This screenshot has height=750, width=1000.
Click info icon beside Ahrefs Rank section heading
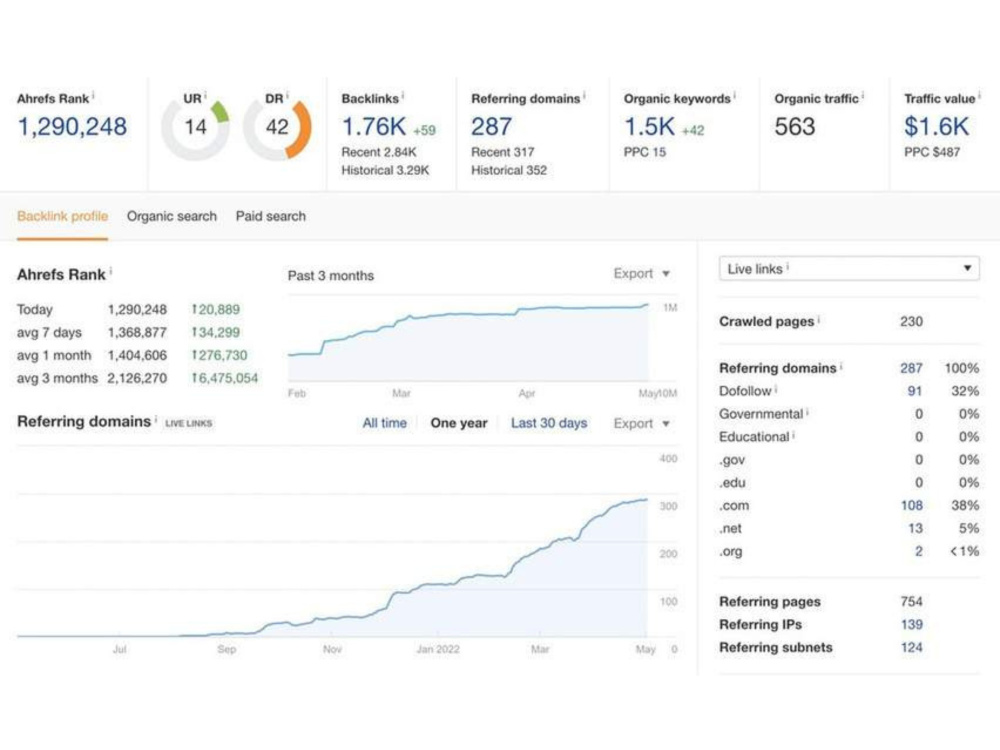pos(110,271)
